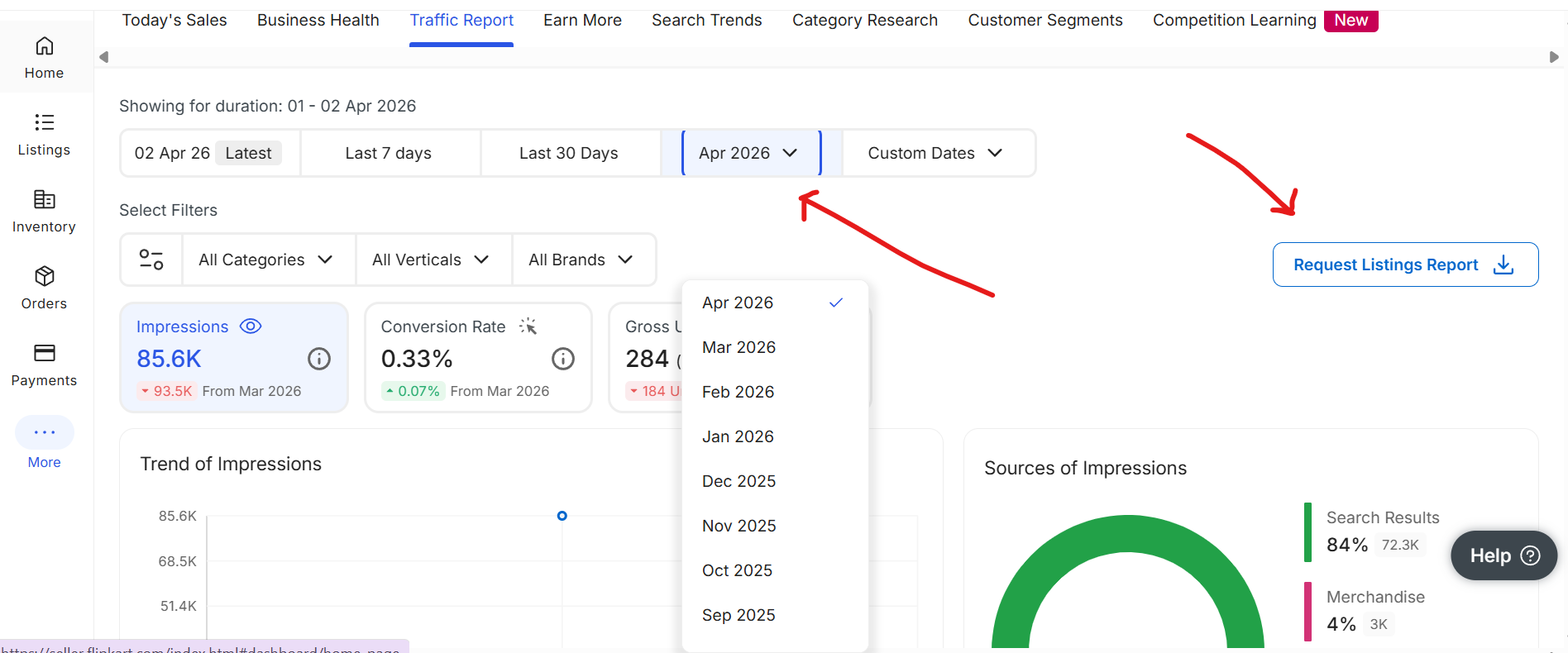Open the Custom Dates dropdown

point(935,153)
